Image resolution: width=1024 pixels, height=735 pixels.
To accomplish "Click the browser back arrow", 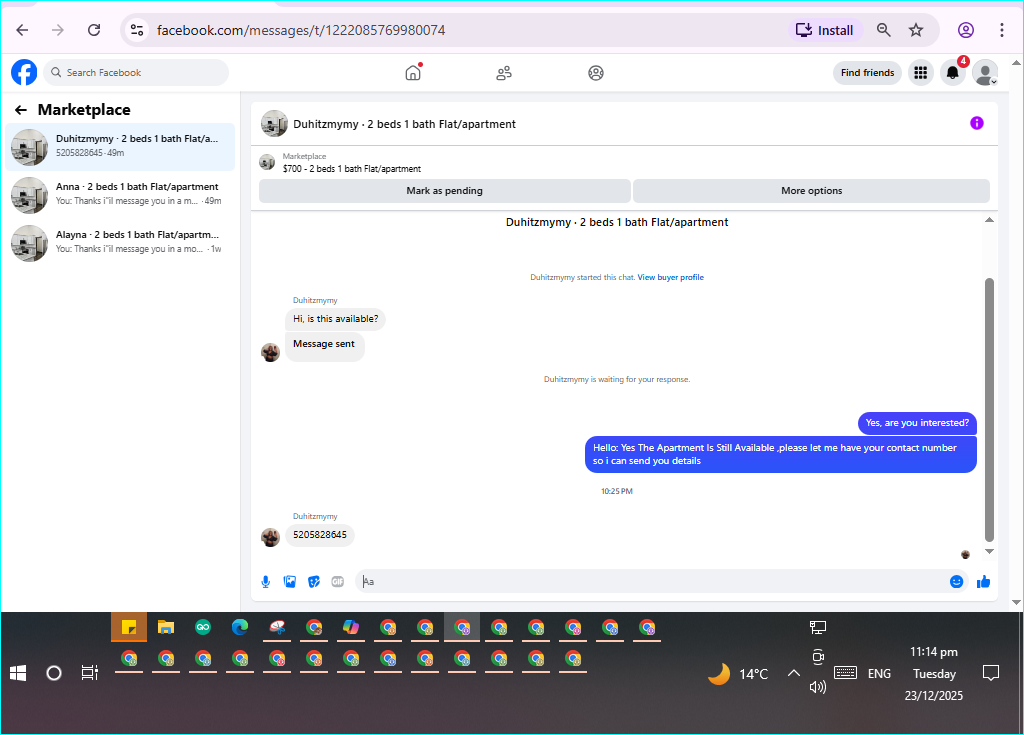I will pos(22,30).
